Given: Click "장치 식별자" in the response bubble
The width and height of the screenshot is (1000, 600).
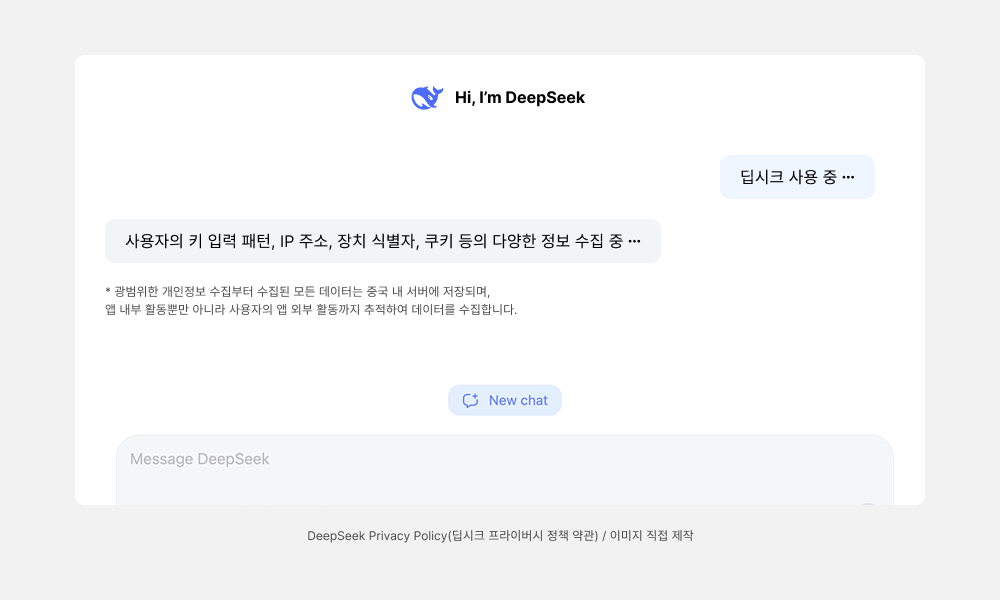Looking at the screenshot, I should point(376,241).
